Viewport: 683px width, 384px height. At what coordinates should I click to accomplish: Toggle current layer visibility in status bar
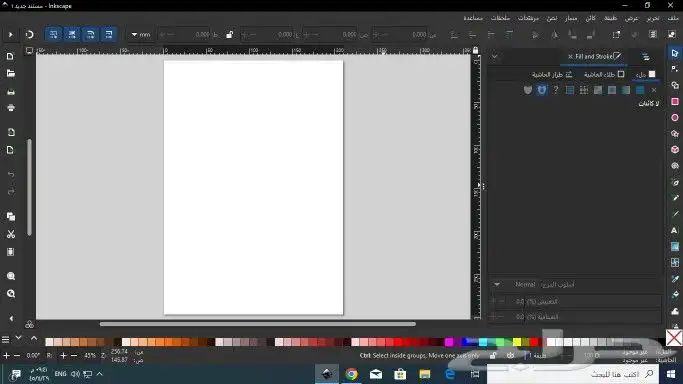510,356
